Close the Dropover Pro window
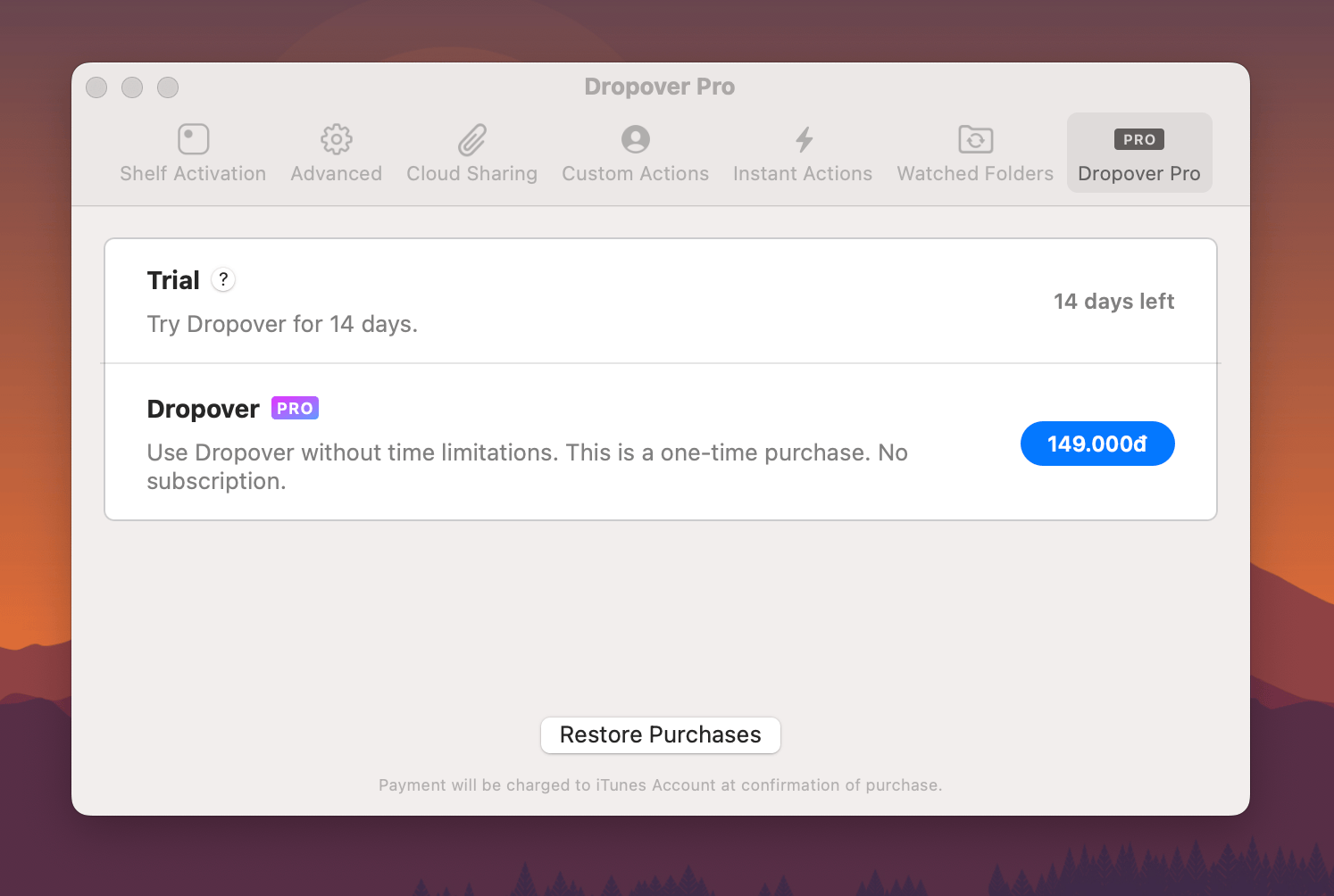The height and width of the screenshot is (896, 1334). click(x=96, y=87)
